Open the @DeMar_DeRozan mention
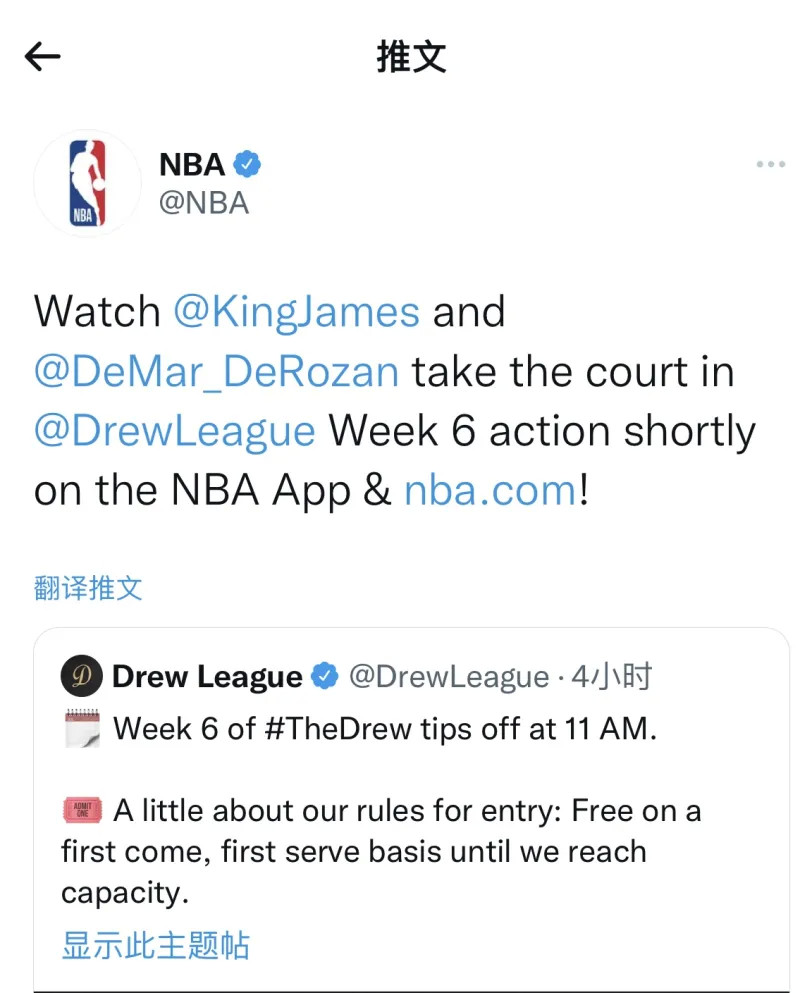The image size is (800, 993). pyautogui.click(x=217, y=372)
